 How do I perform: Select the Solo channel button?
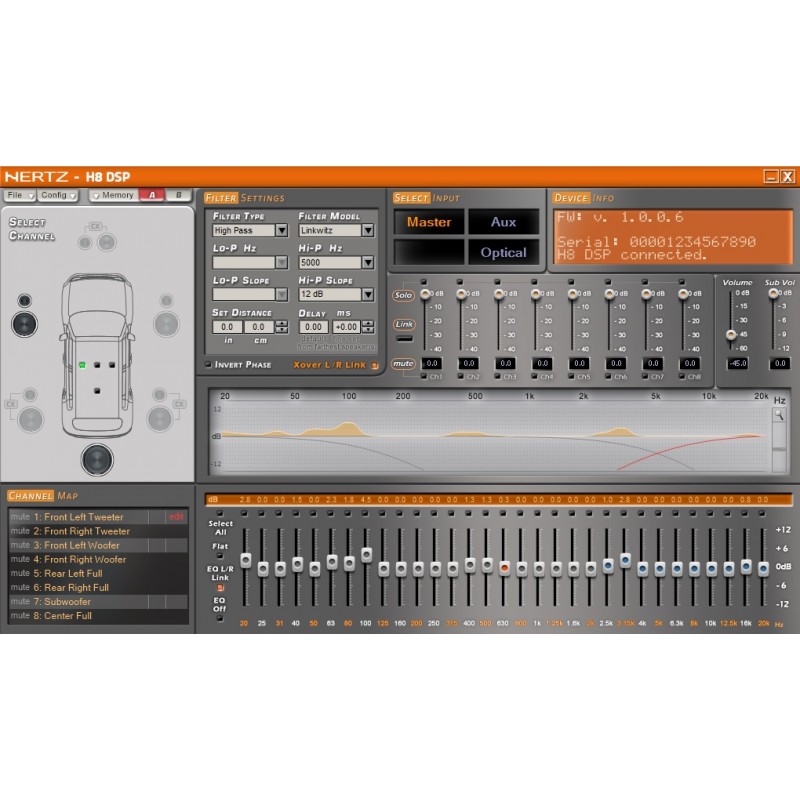coord(403,295)
